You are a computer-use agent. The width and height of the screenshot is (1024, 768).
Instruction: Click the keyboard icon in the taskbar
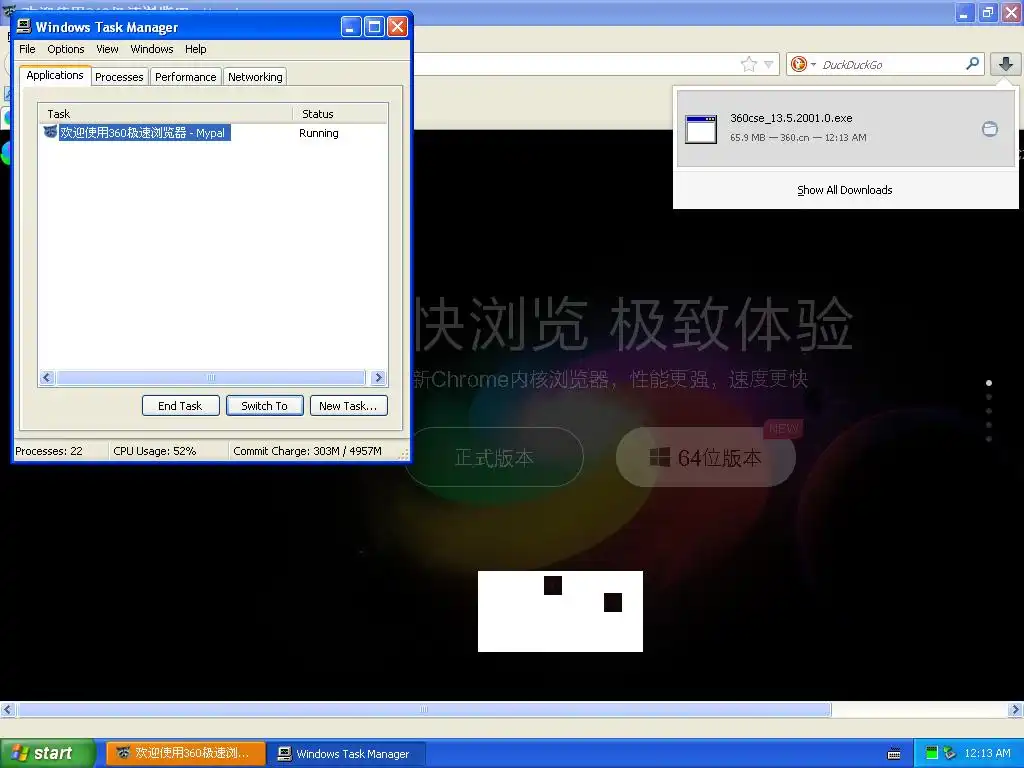894,754
